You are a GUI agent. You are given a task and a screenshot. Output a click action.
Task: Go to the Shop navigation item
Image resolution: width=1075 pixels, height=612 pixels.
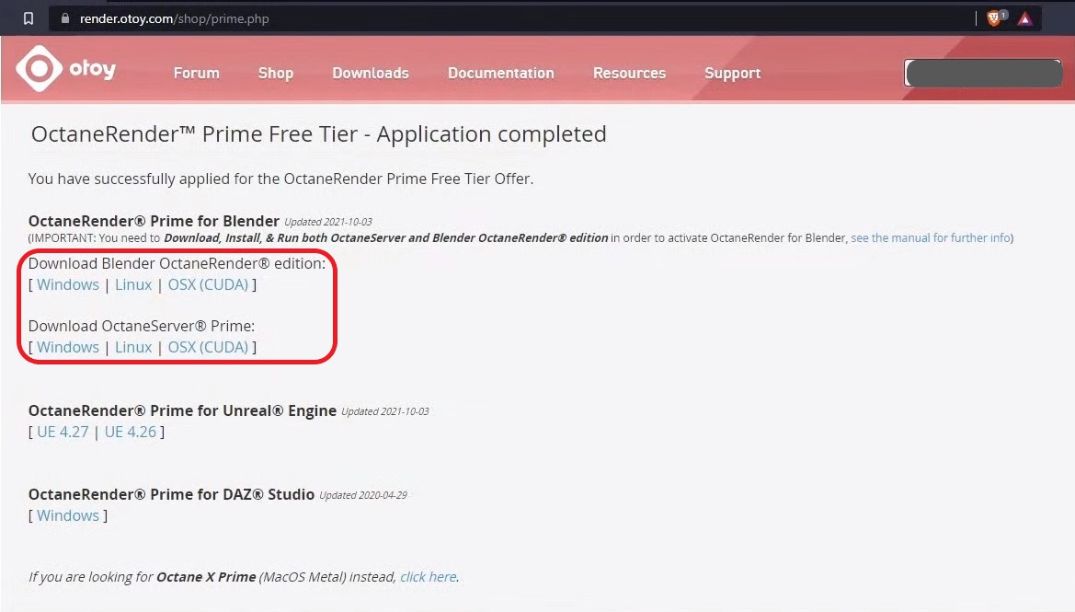pyautogui.click(x=275, y=73)
